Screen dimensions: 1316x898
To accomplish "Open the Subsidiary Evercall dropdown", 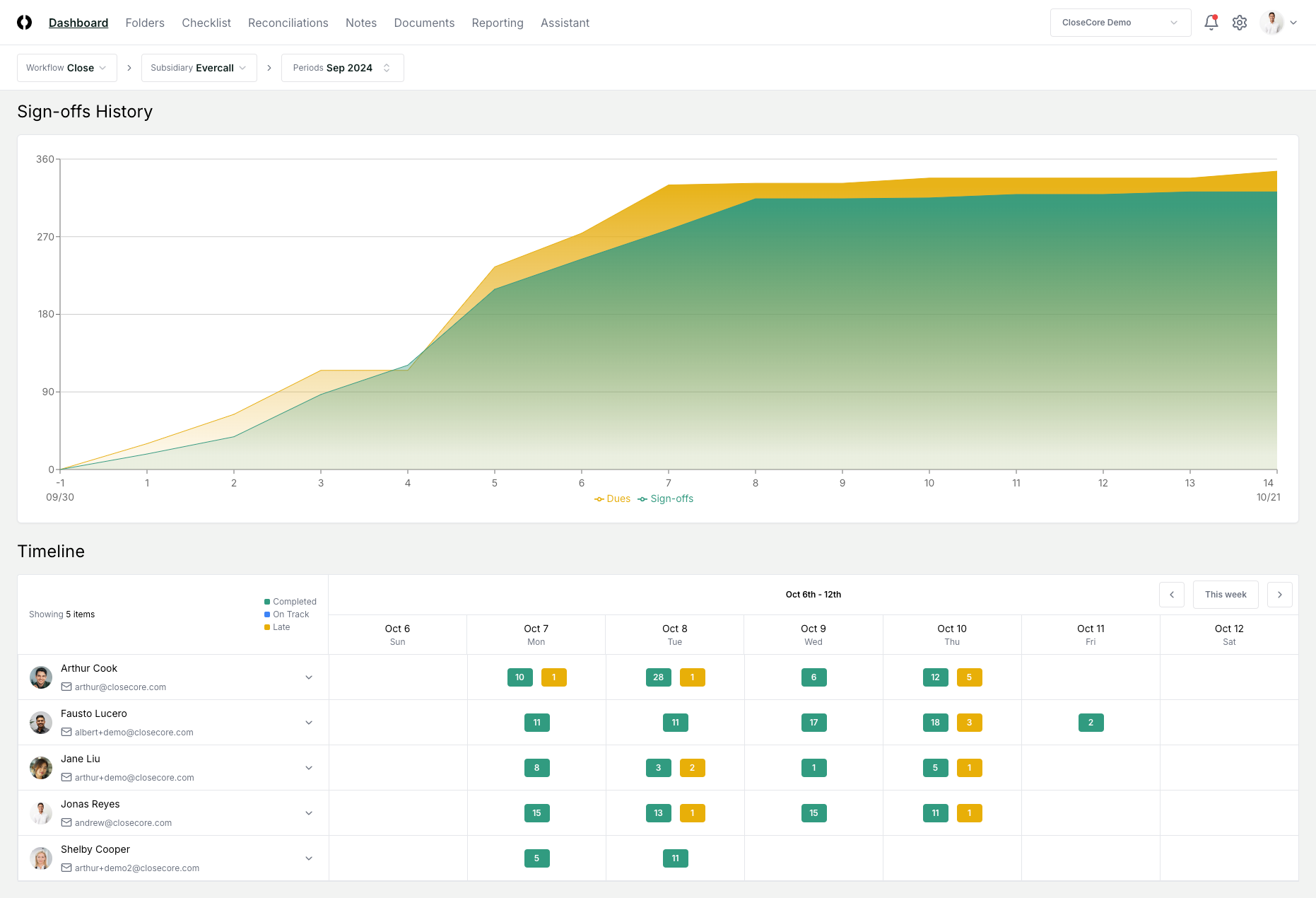I will pyautogui.click(x=199, y=68).
